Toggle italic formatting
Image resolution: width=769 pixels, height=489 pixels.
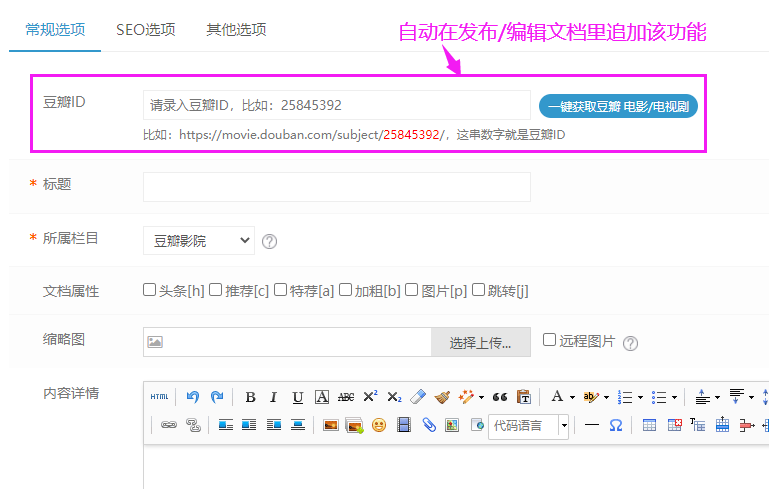point(274,397)
